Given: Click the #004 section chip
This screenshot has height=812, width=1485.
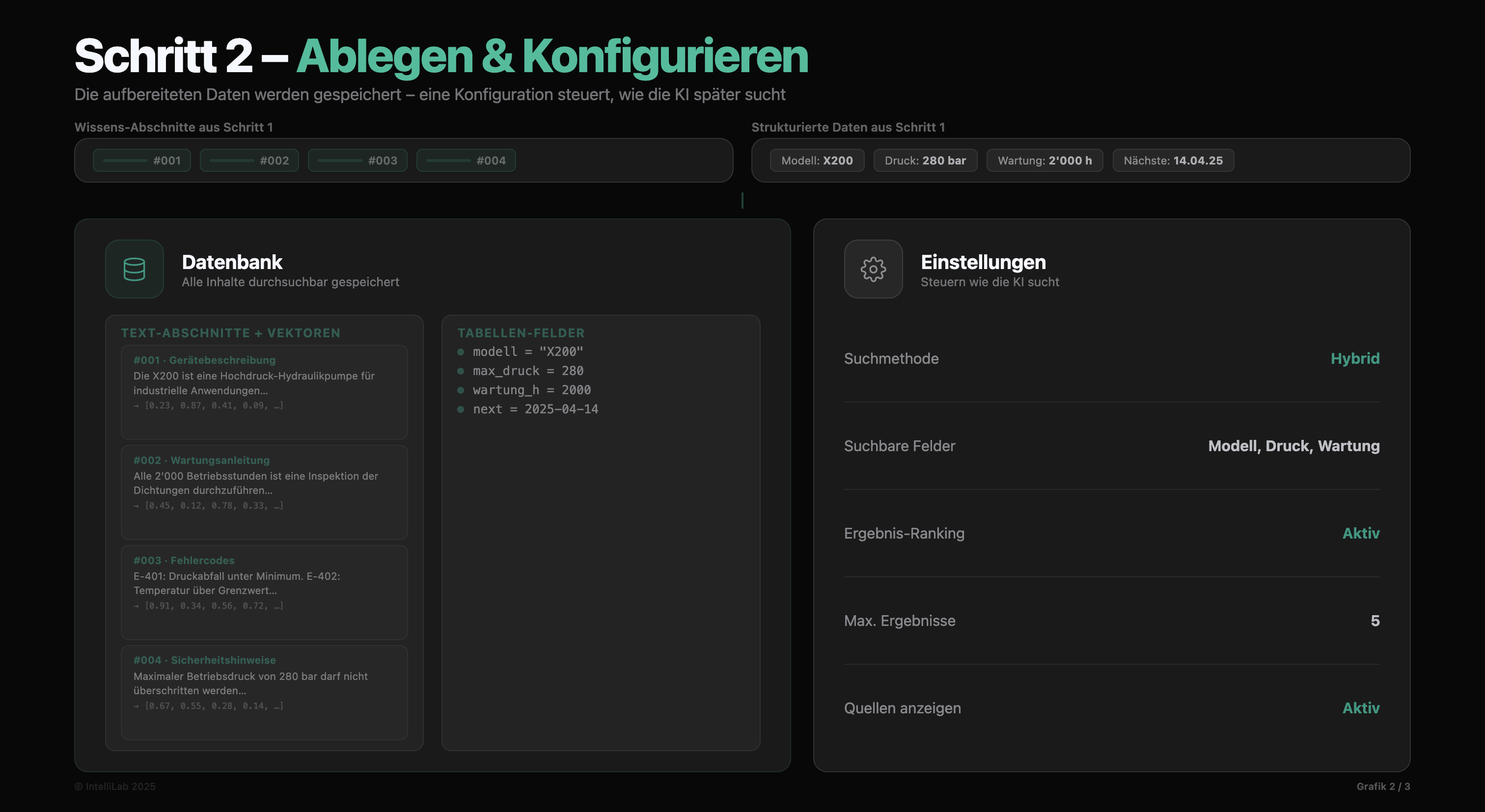Looking at the screenshot, I should pyautogui.click(x=466, y=161).
